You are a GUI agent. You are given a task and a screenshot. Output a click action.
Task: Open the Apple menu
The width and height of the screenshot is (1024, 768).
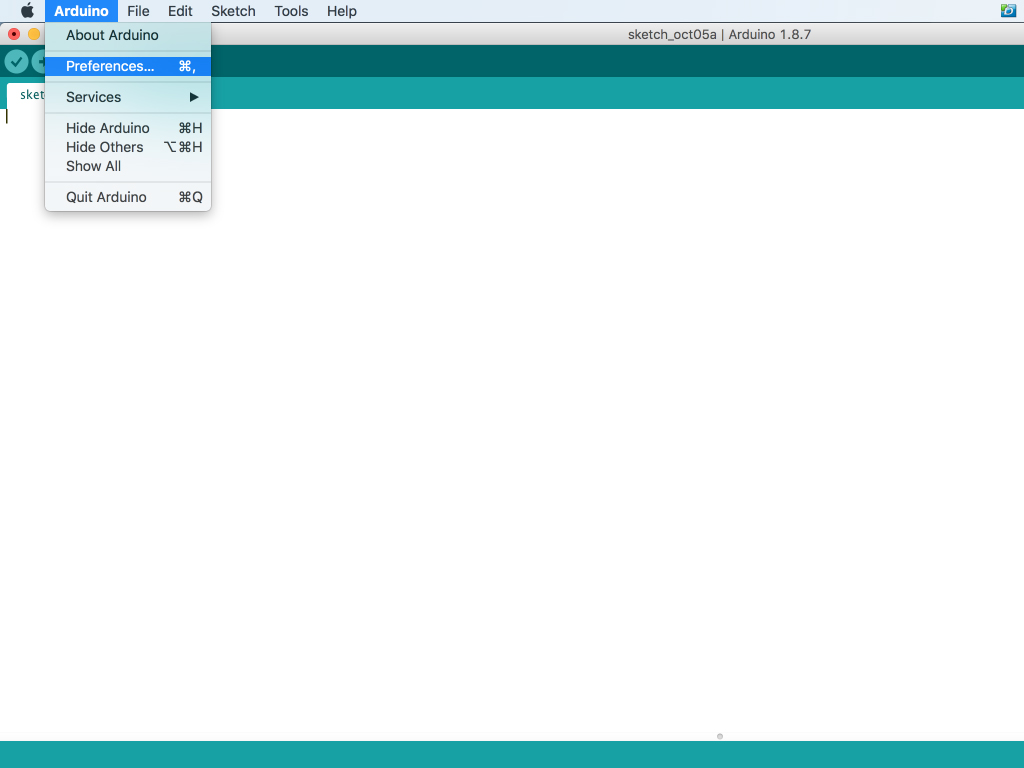(27, 11)
